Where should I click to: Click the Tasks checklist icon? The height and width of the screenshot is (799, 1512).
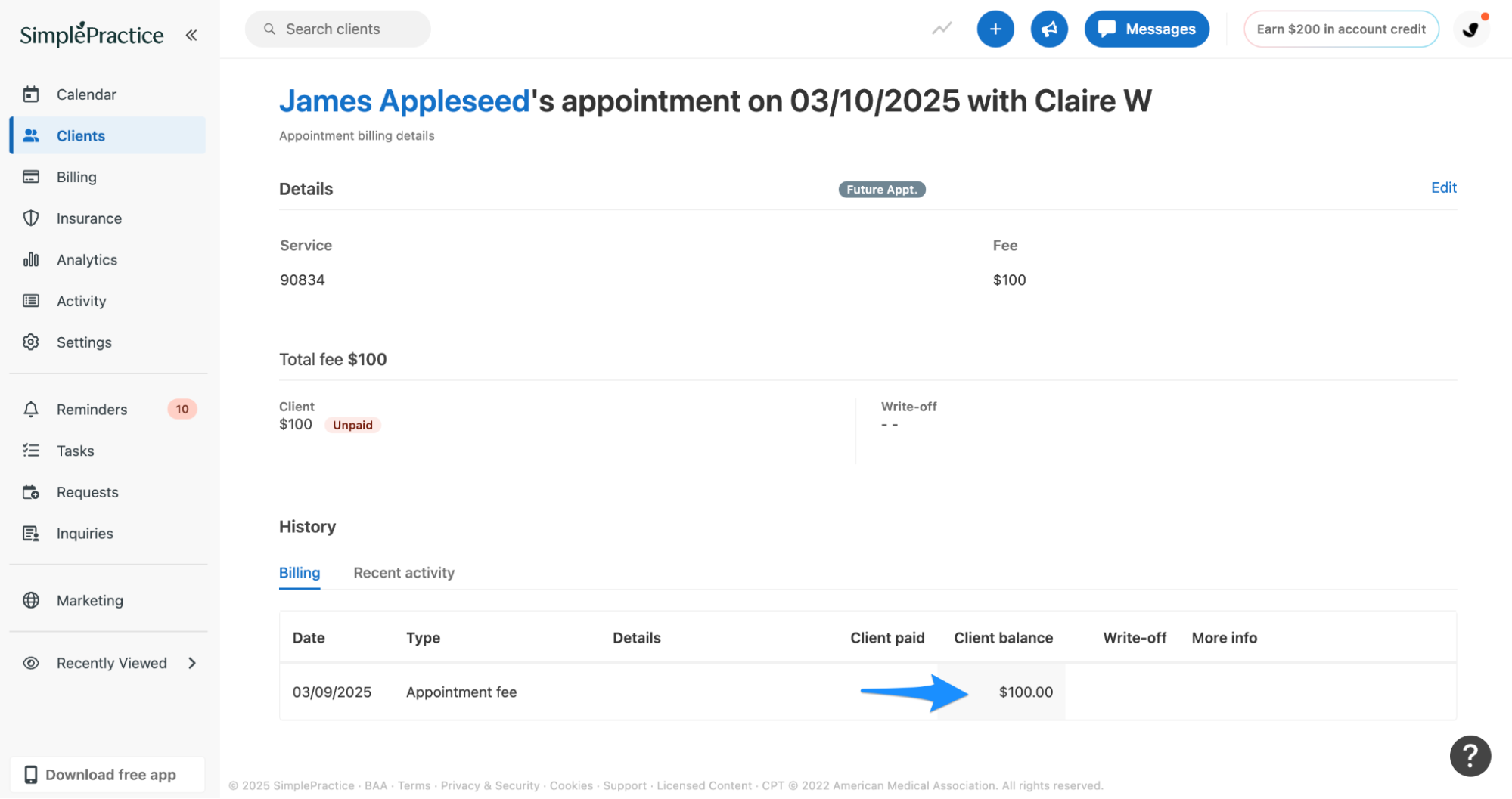(x=31, y=451)
